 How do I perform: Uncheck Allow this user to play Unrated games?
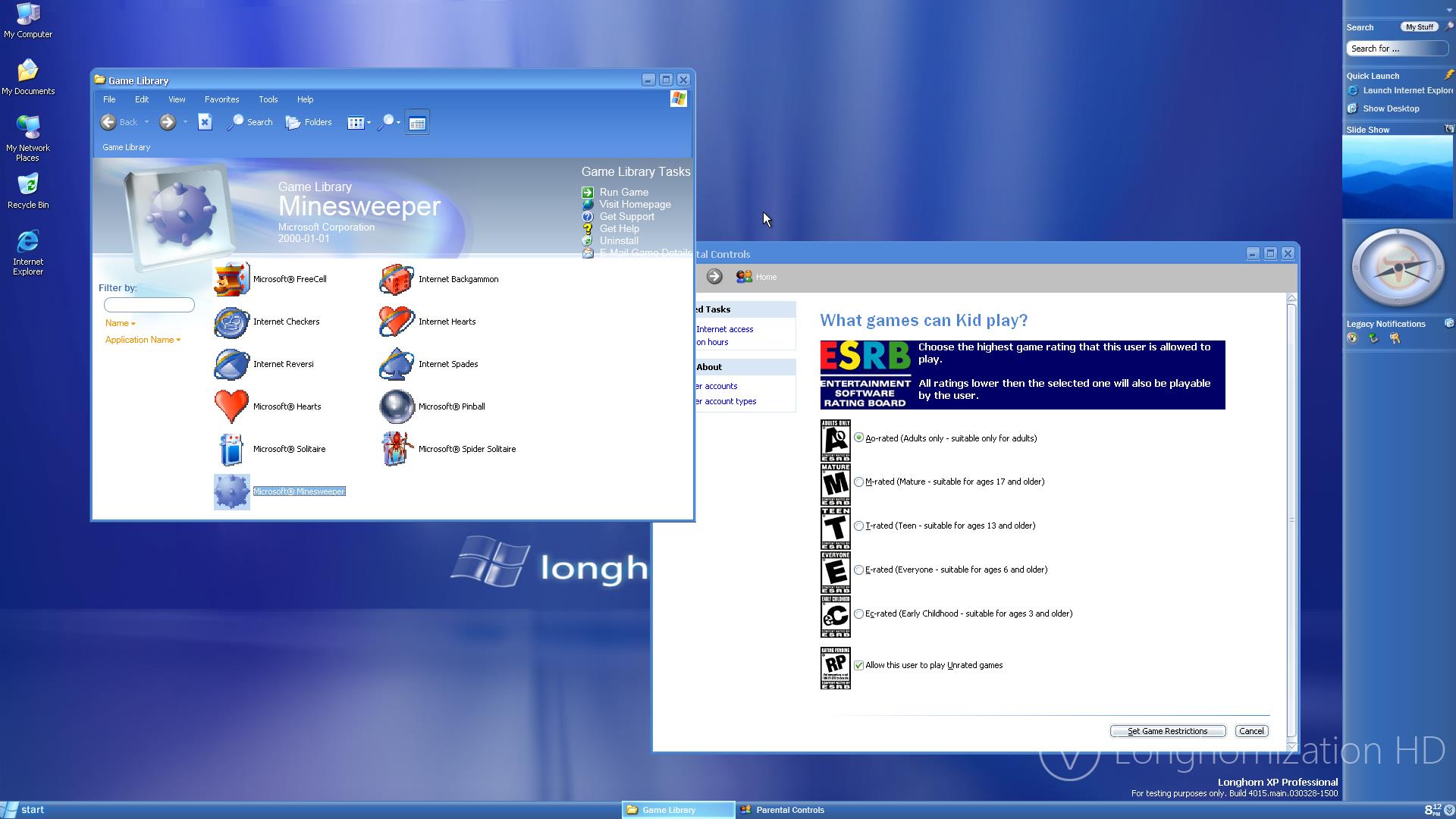tap(858, 665)
